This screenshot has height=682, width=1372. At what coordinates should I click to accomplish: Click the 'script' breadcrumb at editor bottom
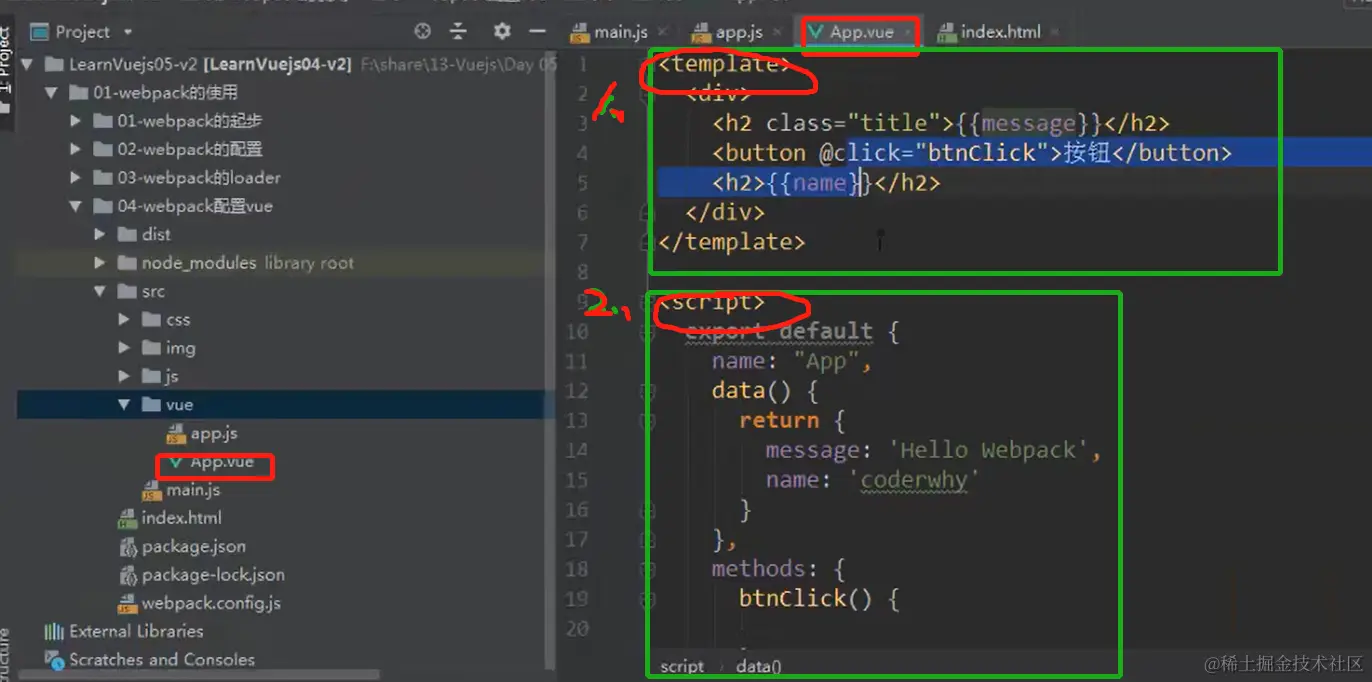682,666
